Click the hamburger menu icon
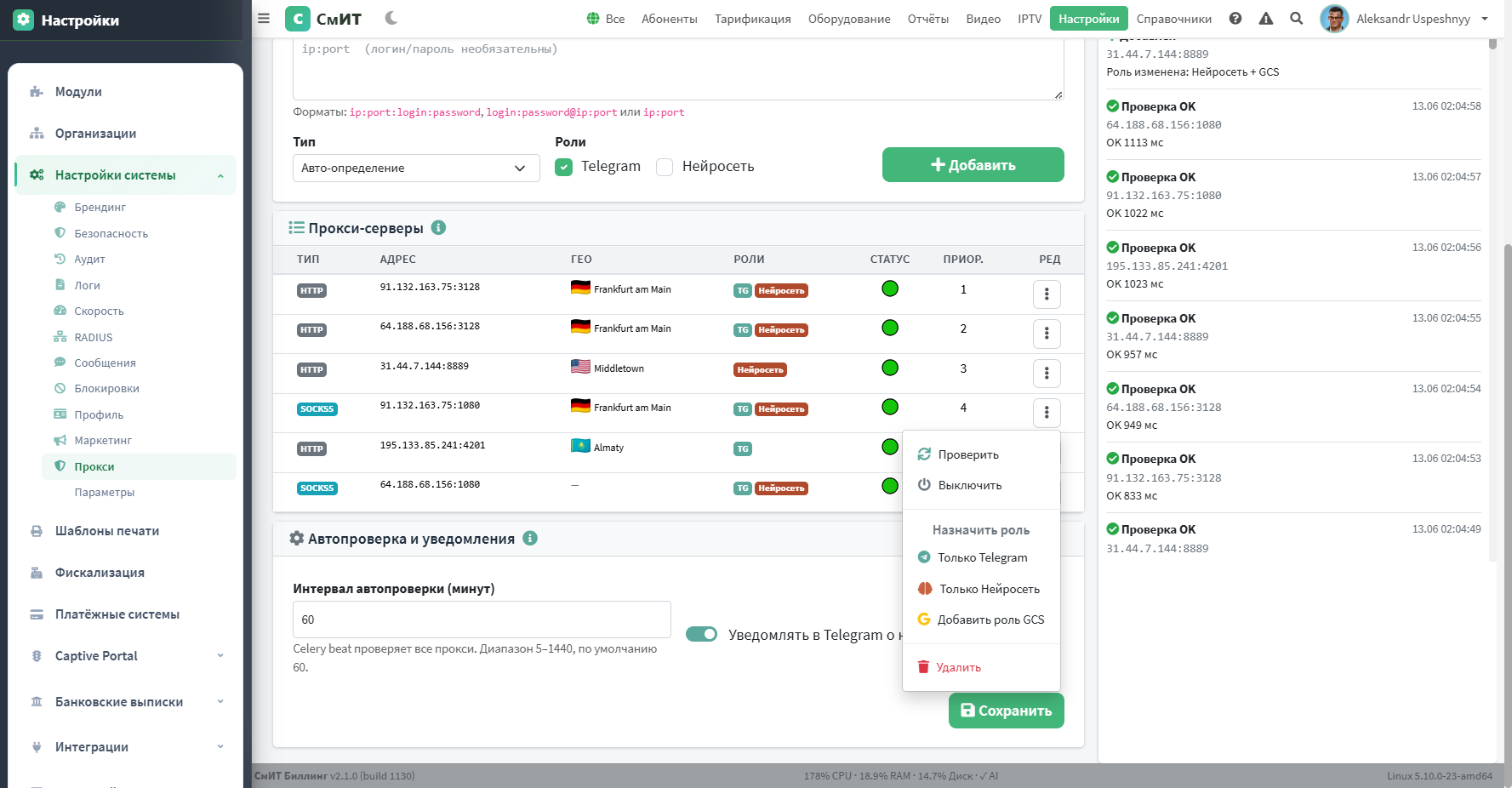 [264, 18]
